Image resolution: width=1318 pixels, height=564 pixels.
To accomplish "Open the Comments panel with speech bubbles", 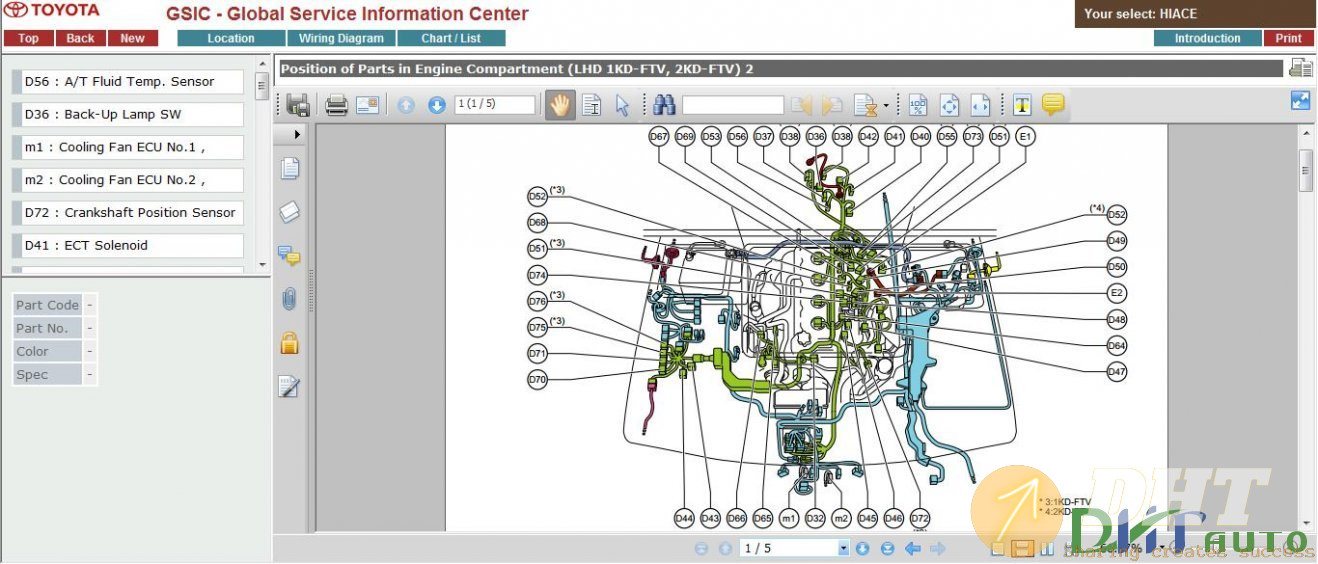I will [x=289, y=256].
